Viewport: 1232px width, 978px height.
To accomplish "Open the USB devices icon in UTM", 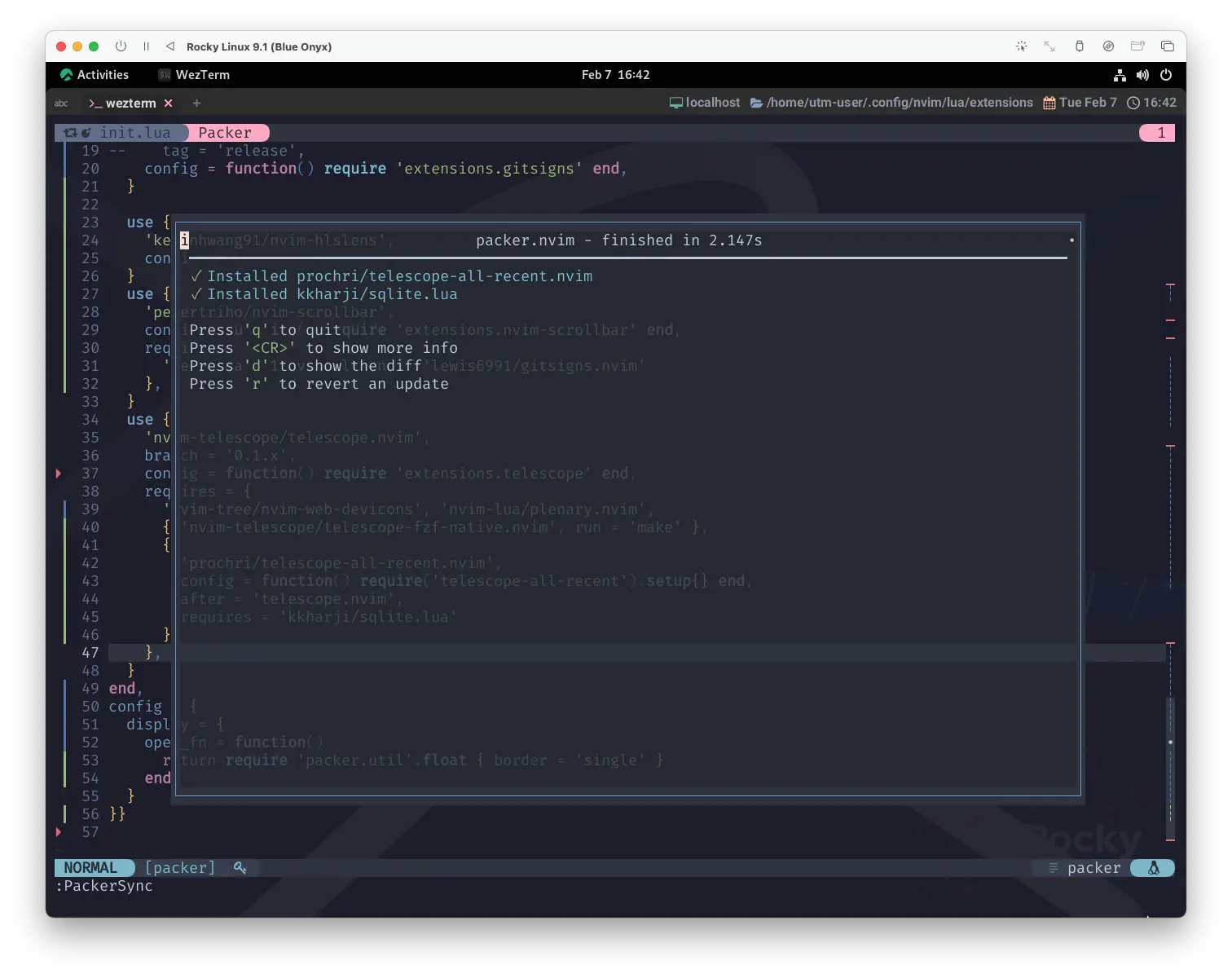I will click(x=1080, y=46).
